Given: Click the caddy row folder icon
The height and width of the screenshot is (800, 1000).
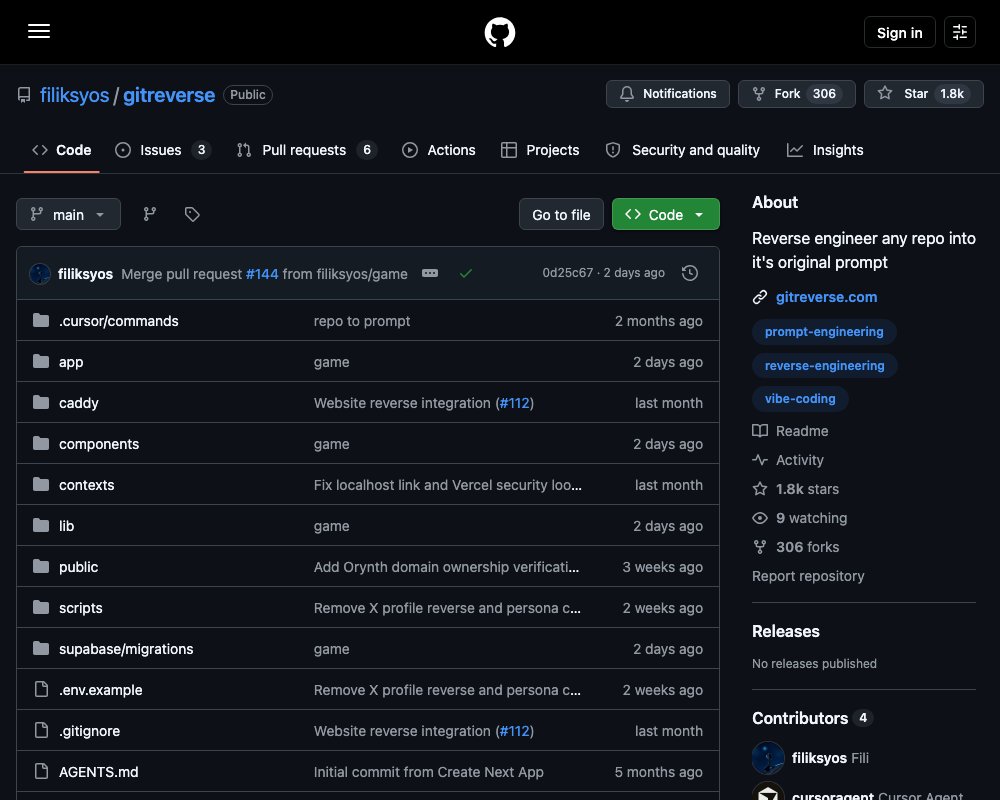Looking at the screenshot, I should click(41, 403).
